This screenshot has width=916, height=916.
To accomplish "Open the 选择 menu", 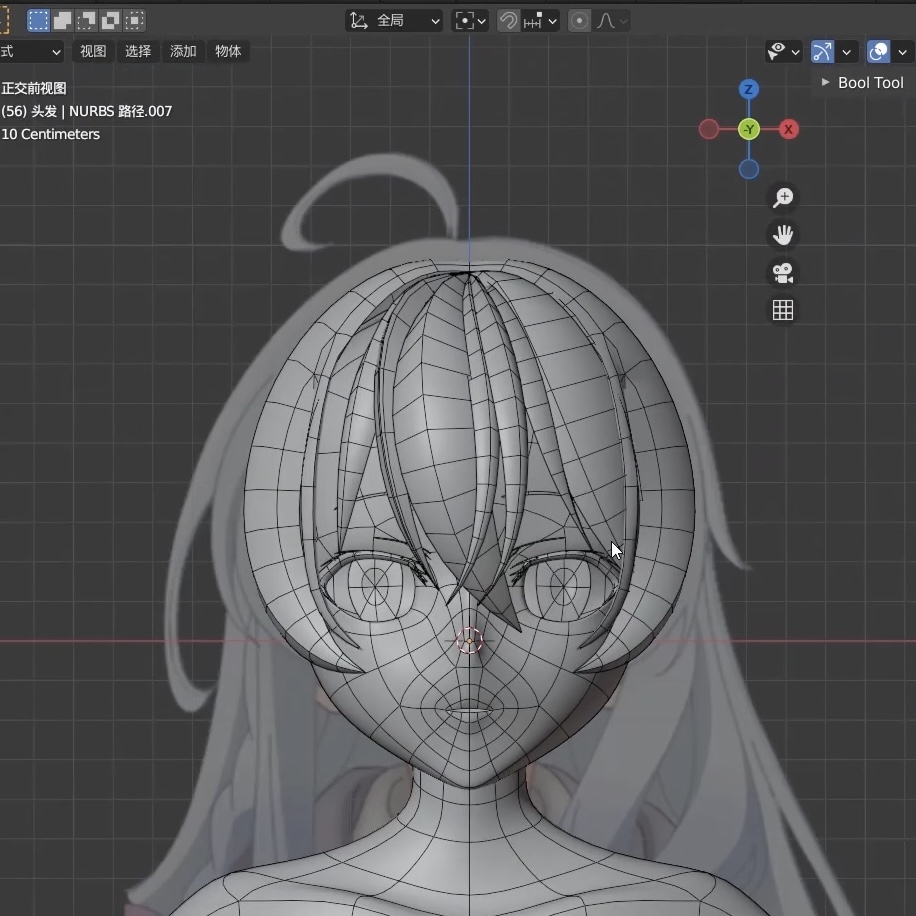I will click(x=138, y=51).
